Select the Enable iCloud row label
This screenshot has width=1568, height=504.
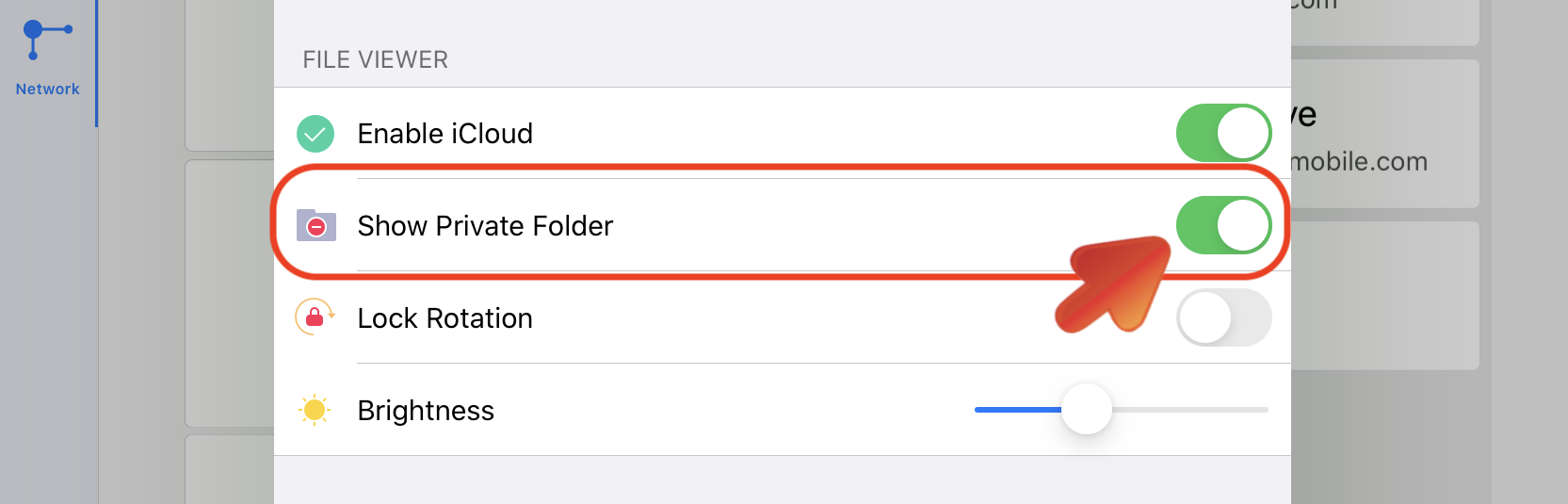(x=445, y=134)
